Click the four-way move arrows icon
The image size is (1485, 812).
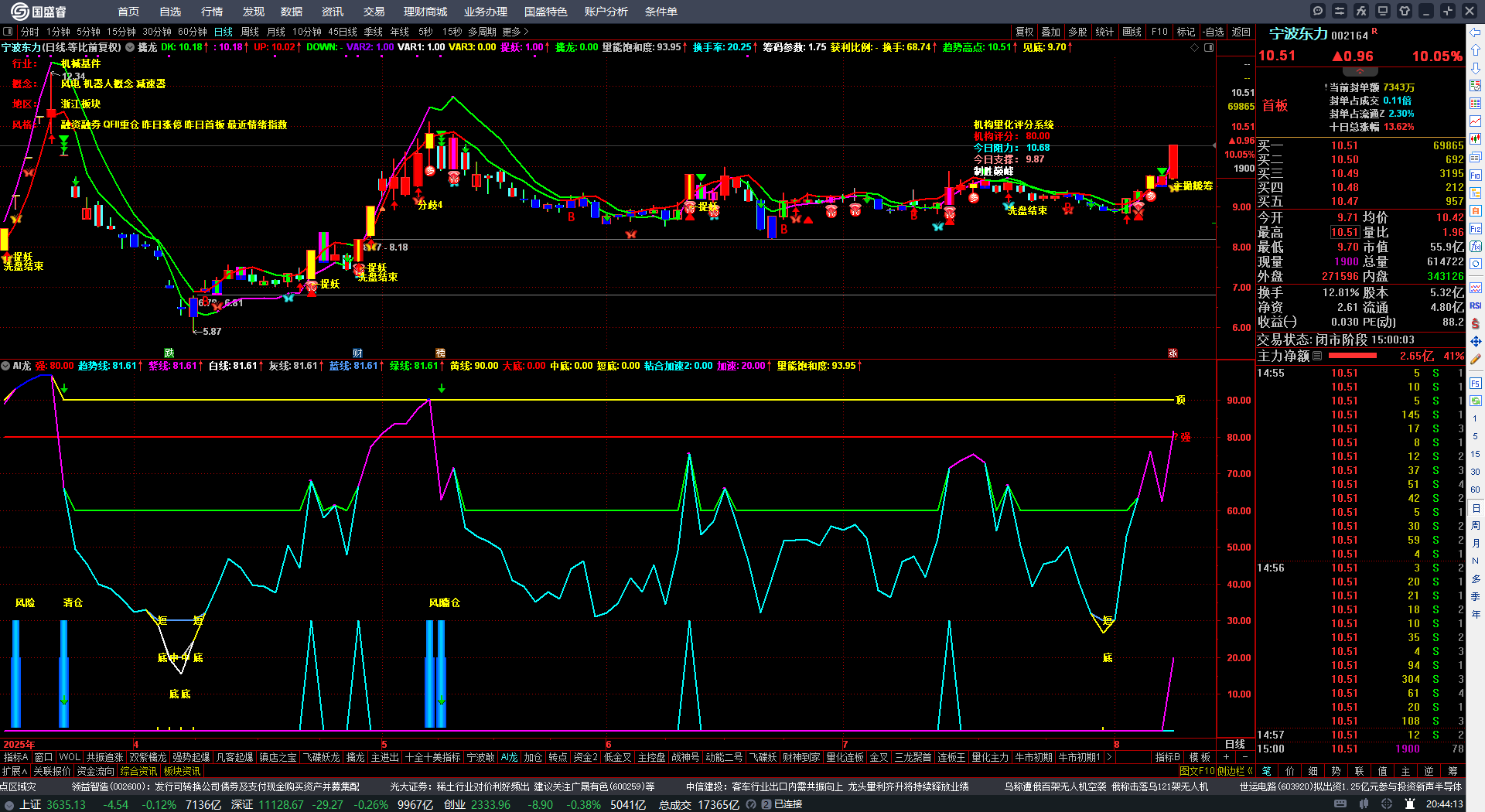pos(1476,341)
